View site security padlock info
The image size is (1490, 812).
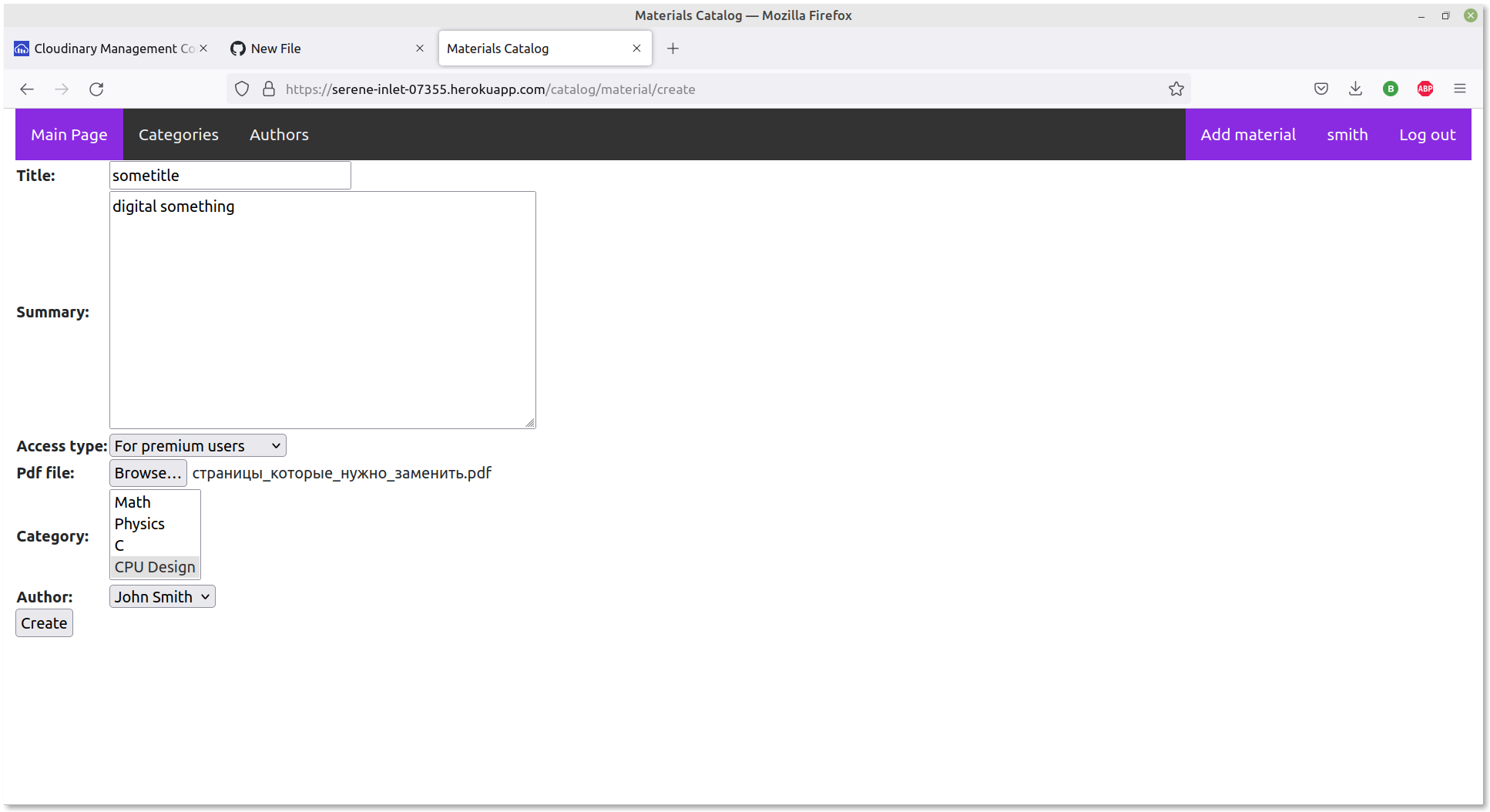(269, 89)
